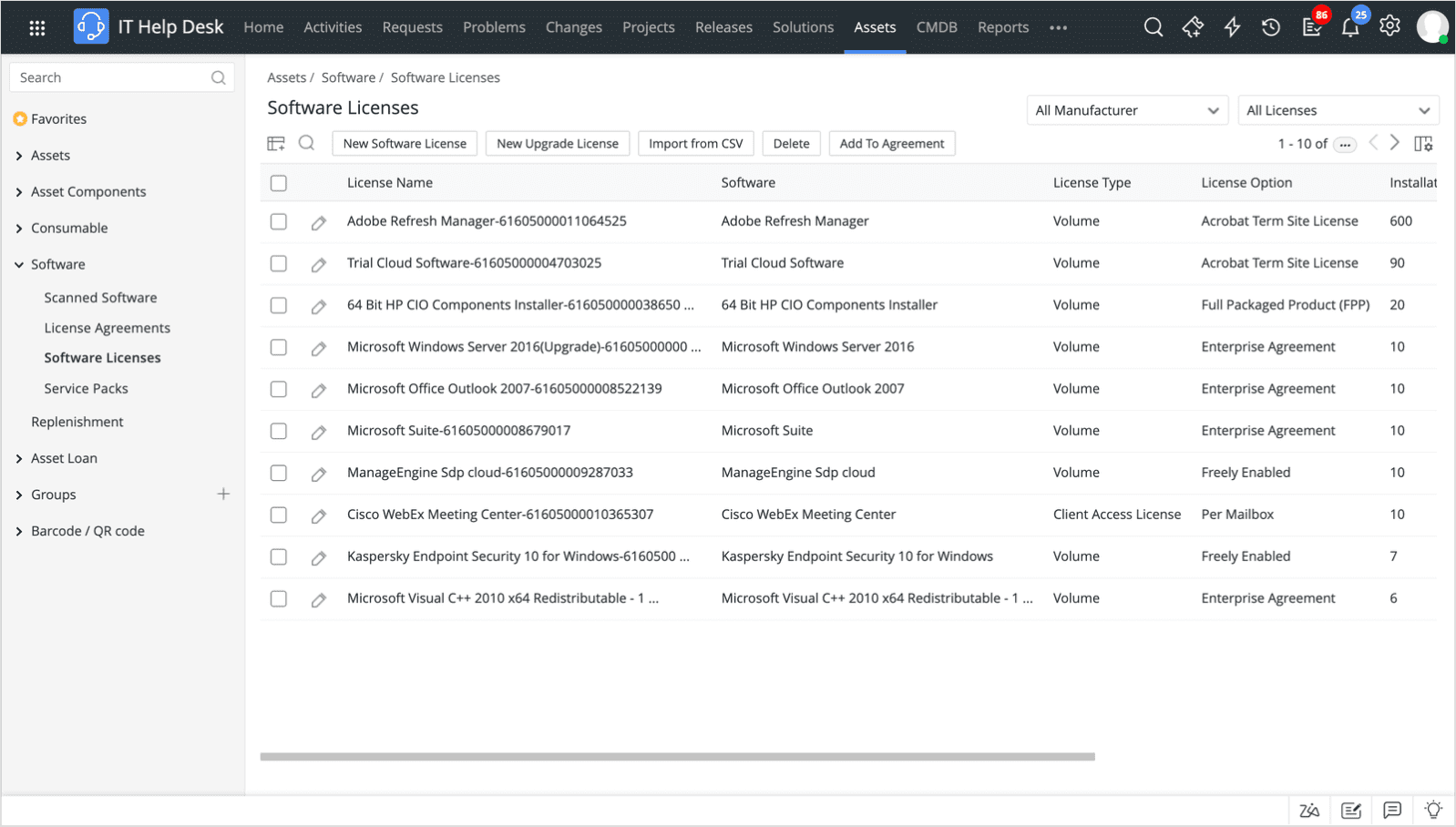Click the global search magnifier icon
The image size is (1456, 827).
(x=1153, y=27)
